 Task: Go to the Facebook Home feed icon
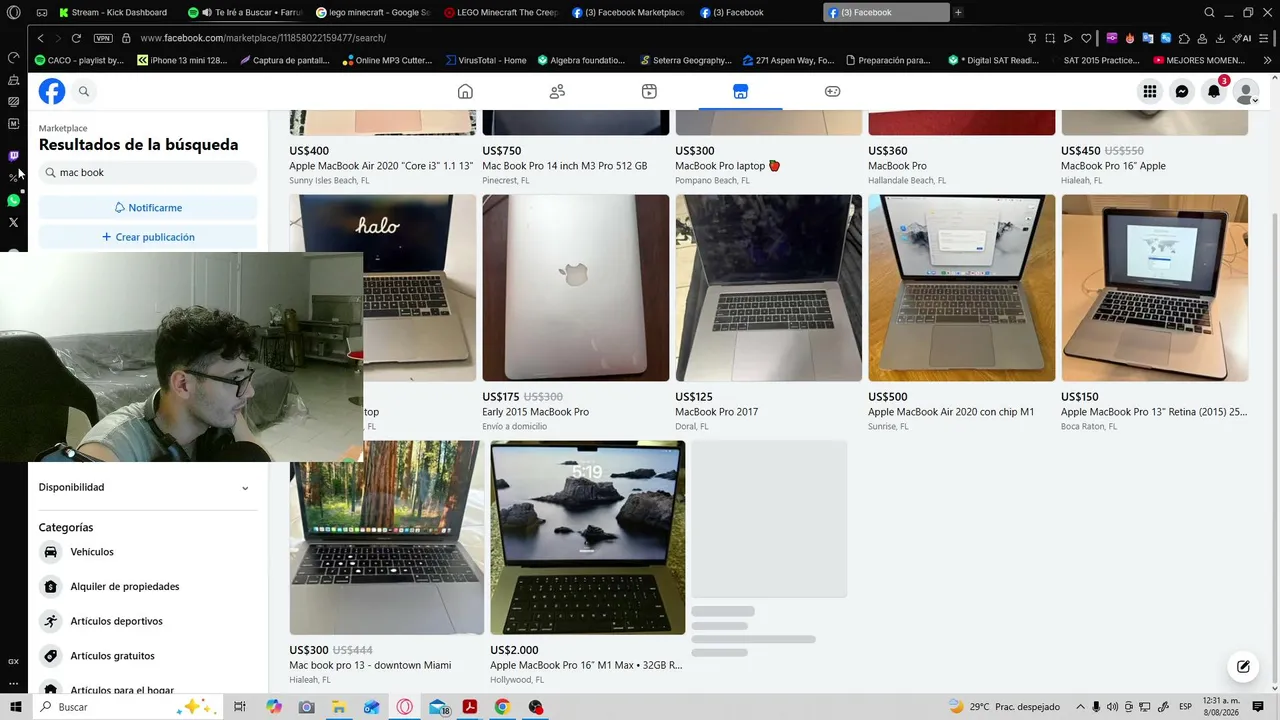click(465, 91)
